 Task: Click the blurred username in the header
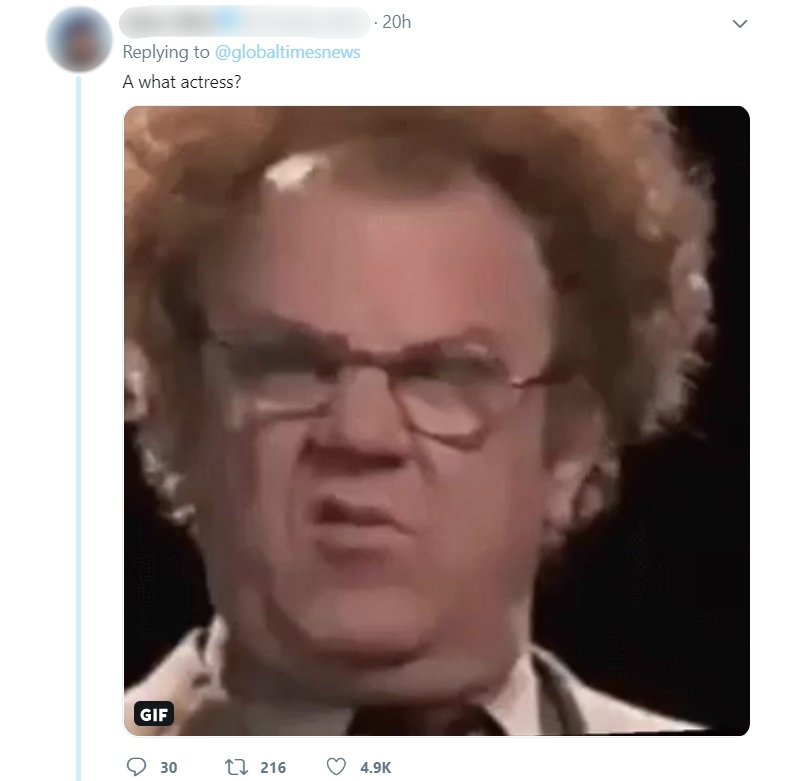(244, 22)
